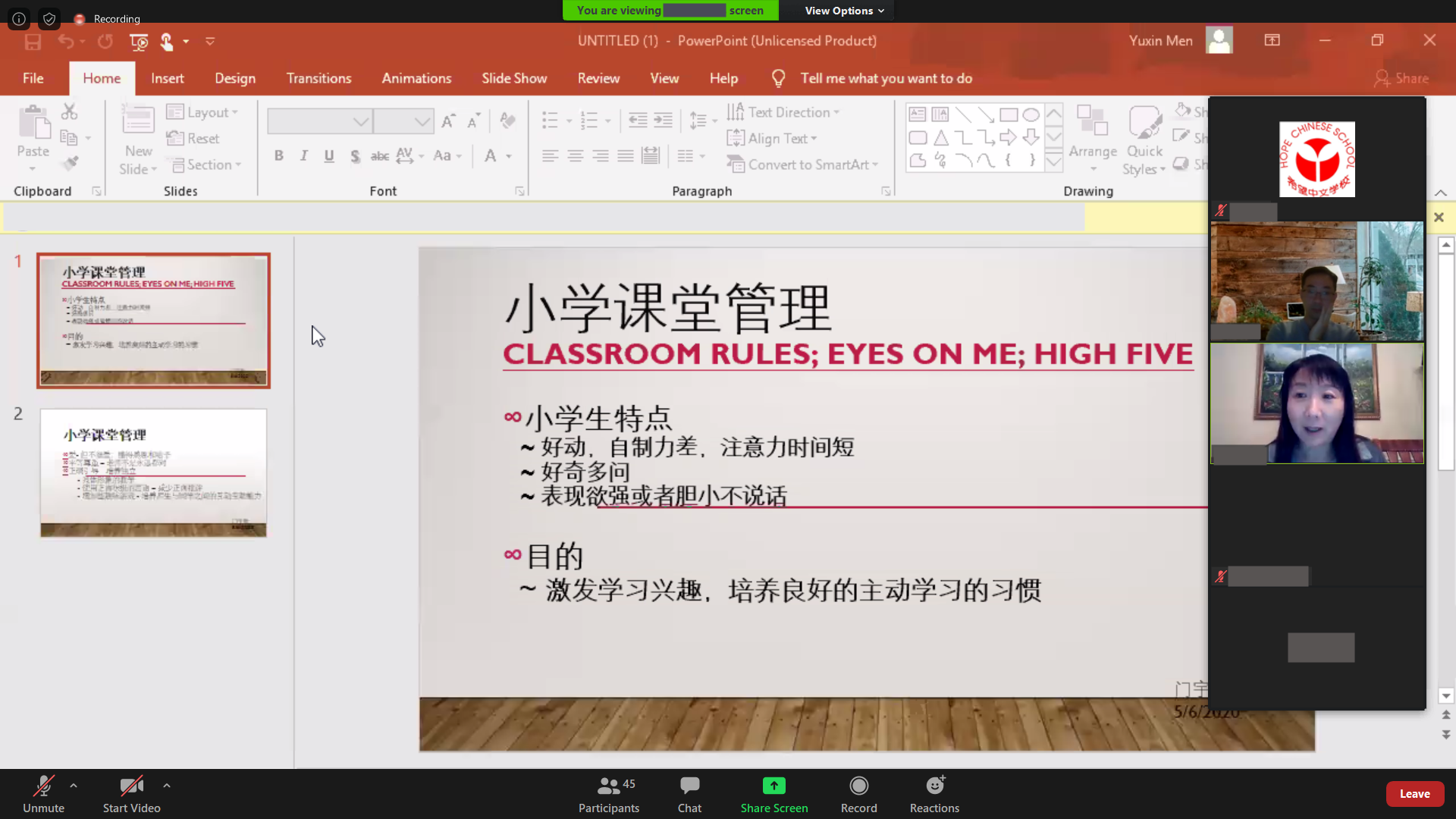Click the Record circle icon
The height and width of the screenshot is (819, 1456).
coord(858,786)
